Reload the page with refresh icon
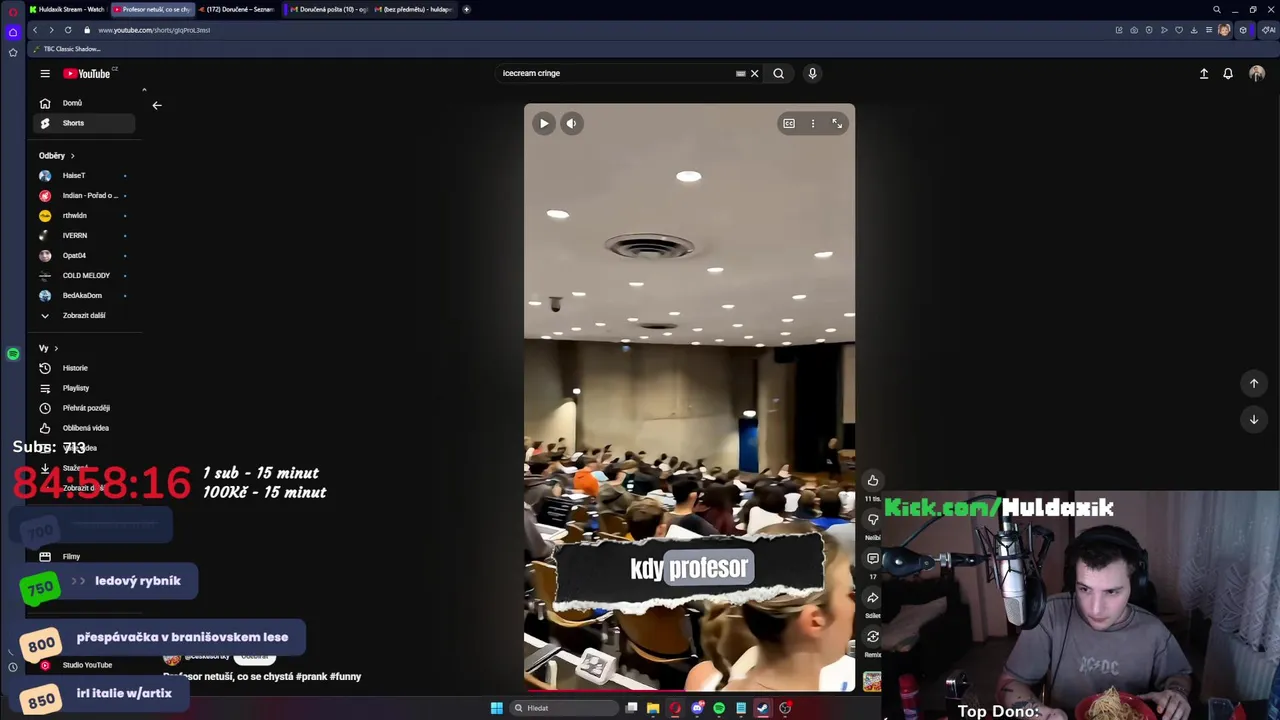This screenshot has width=1280, height=720. pos(68,30)
